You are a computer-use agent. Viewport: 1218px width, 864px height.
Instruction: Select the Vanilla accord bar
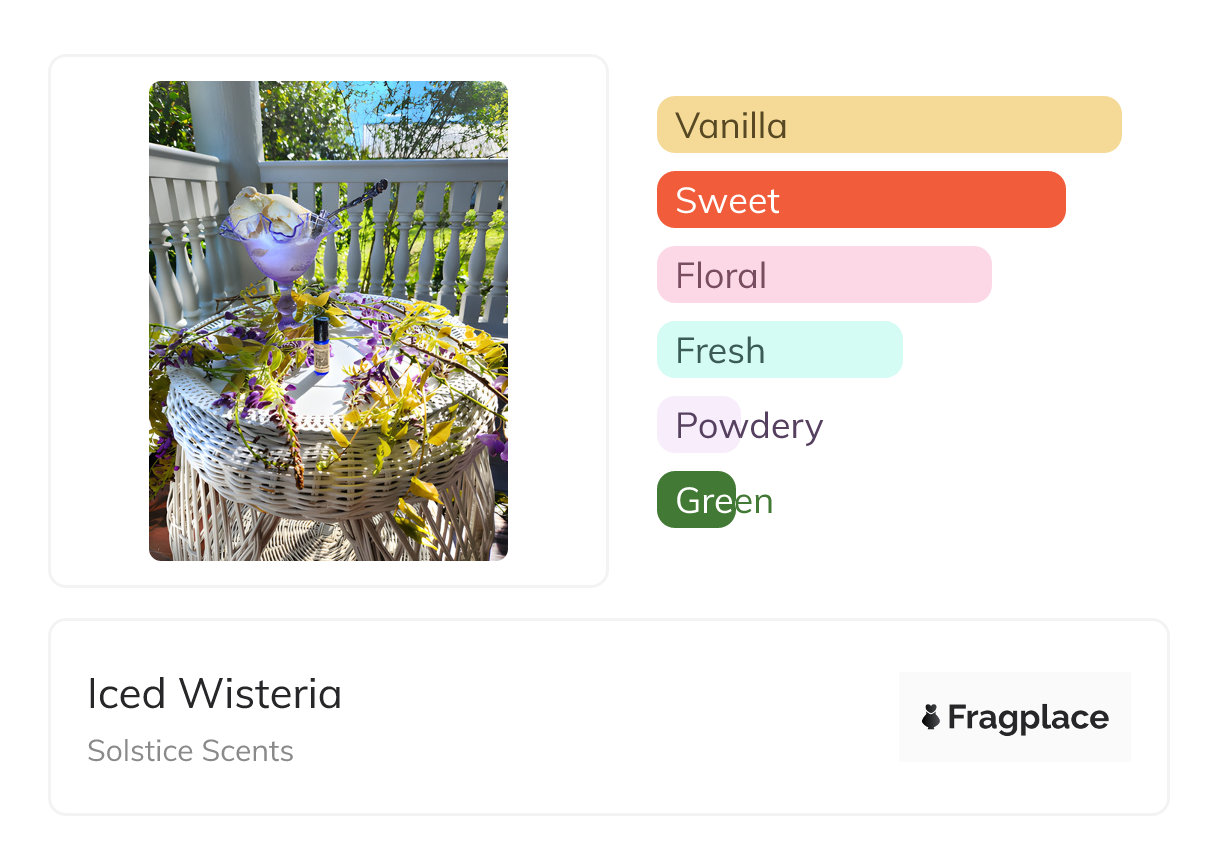(888, 125)
